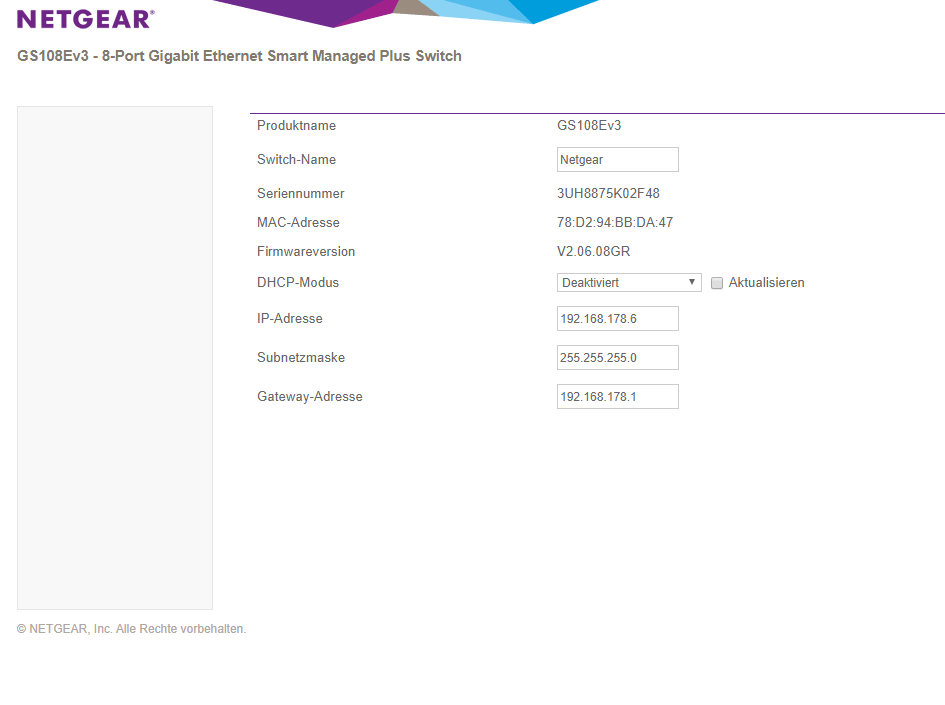The image size is (945, 705).
Task: Click the firmware version V2.06.08GR text
Action: pyautogui.click(x=593, y=252)
